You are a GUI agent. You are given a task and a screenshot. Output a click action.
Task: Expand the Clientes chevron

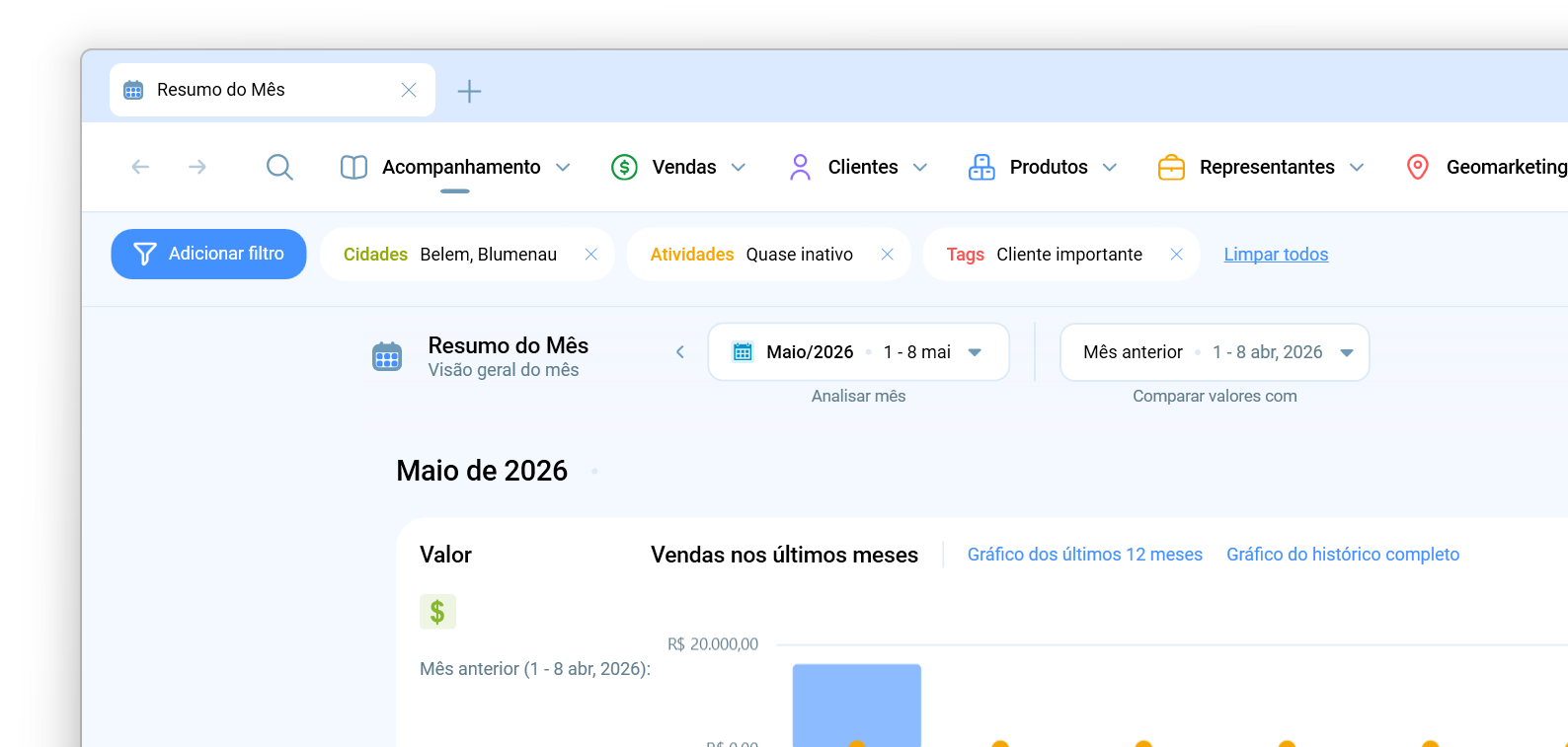(920, 168)
